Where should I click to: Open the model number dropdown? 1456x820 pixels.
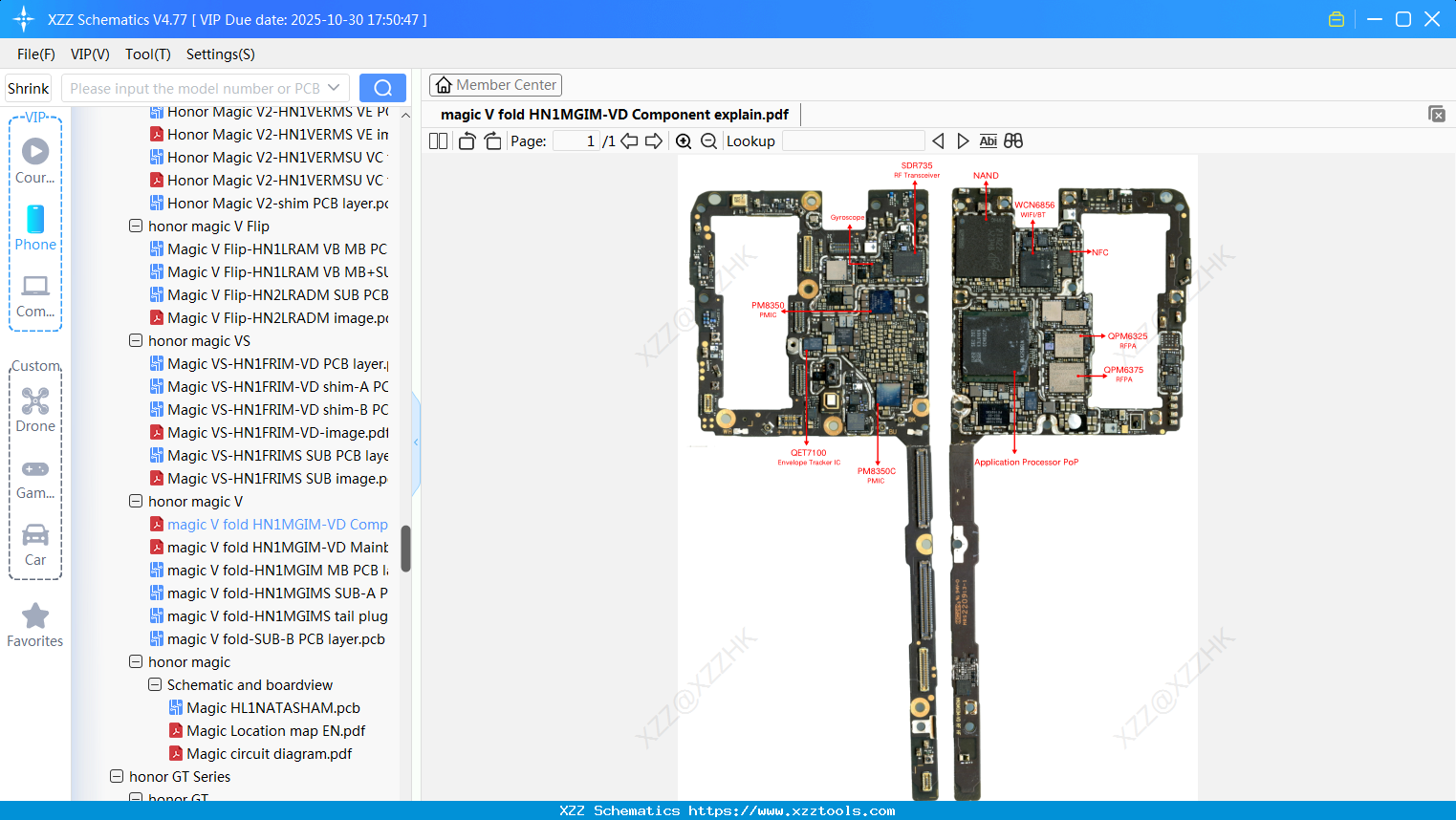point(334,88)
